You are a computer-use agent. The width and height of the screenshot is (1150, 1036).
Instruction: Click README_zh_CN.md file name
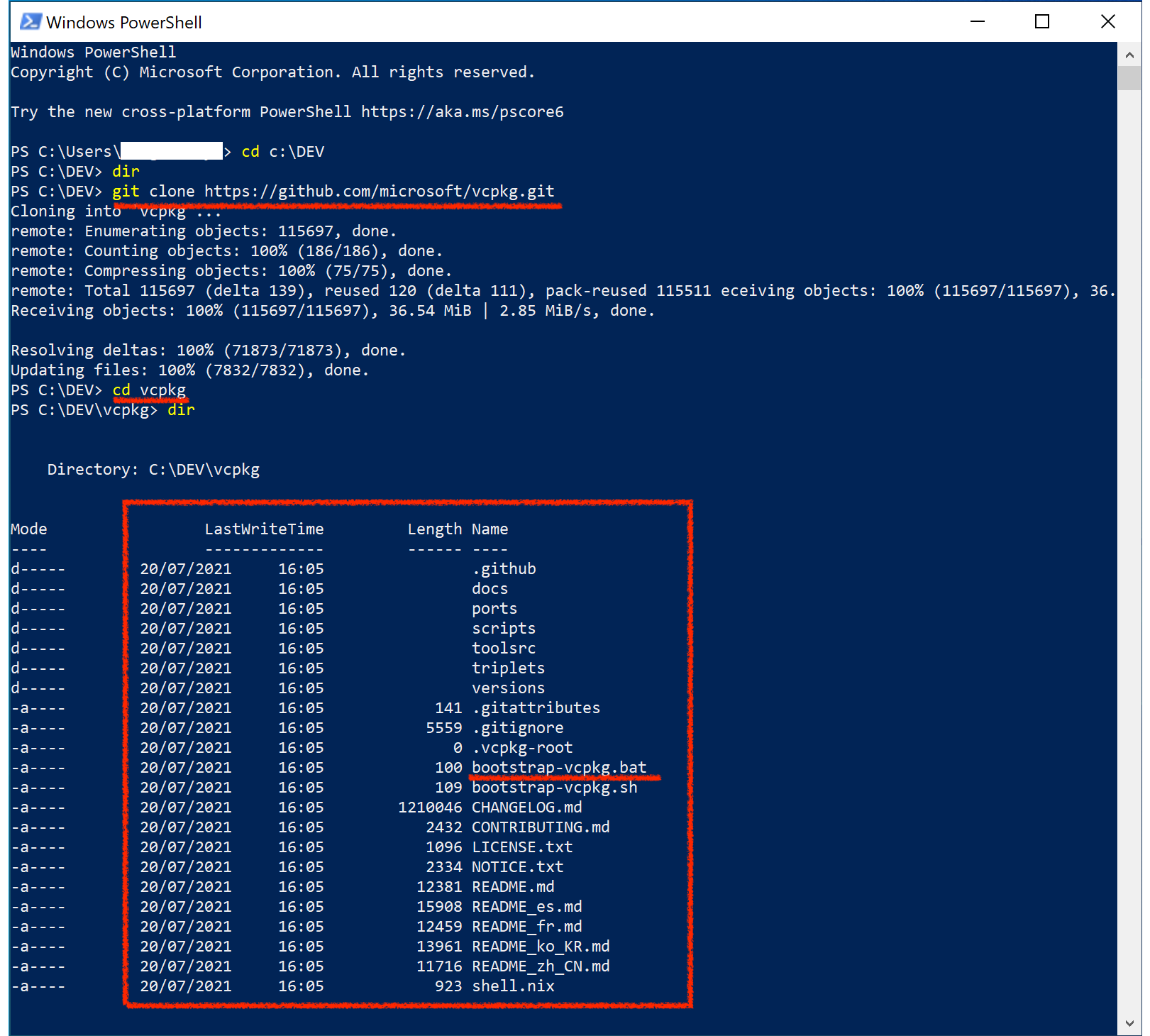tap(541, 966)
